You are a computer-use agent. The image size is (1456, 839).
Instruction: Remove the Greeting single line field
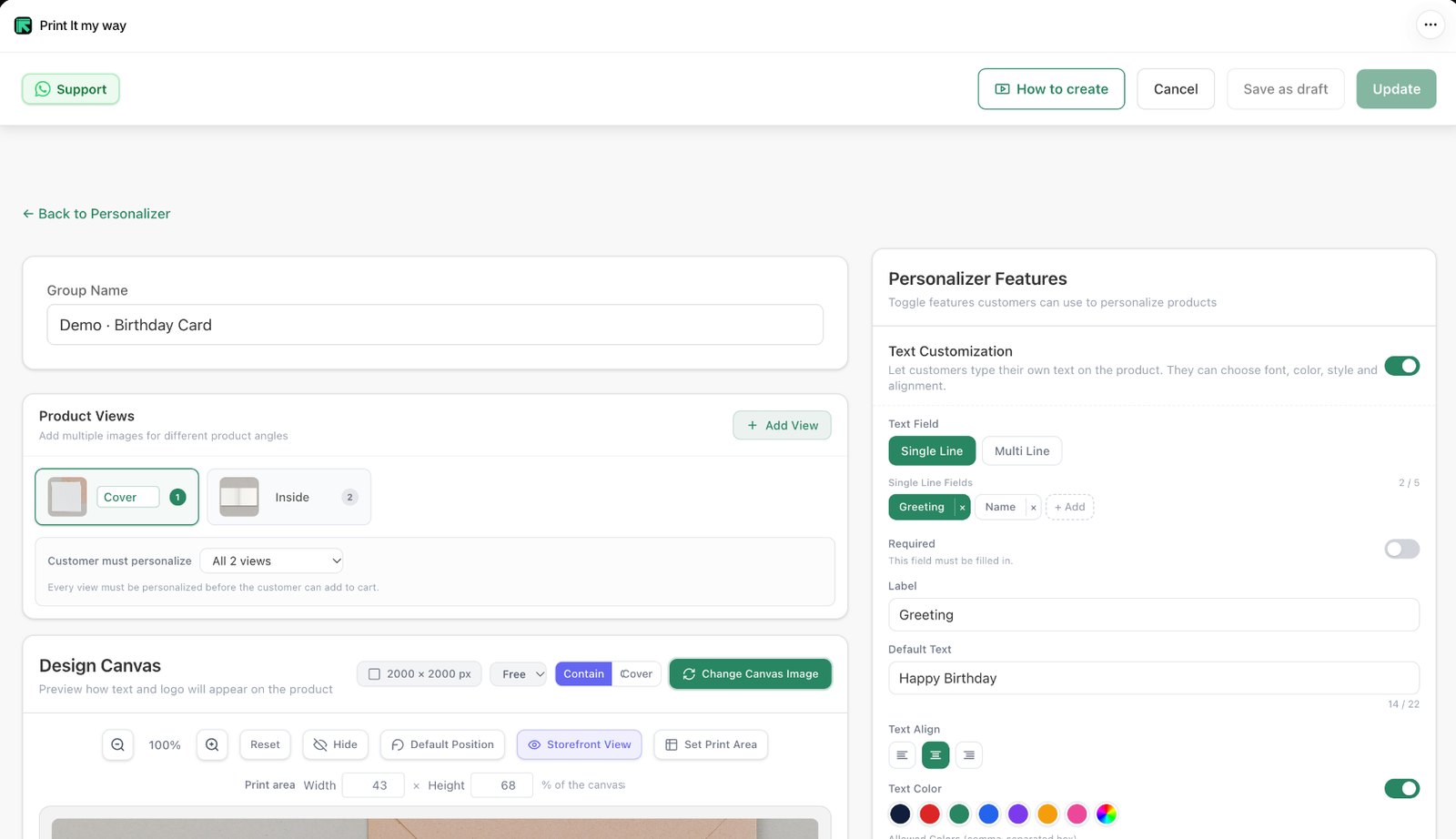tap(962, 508)
